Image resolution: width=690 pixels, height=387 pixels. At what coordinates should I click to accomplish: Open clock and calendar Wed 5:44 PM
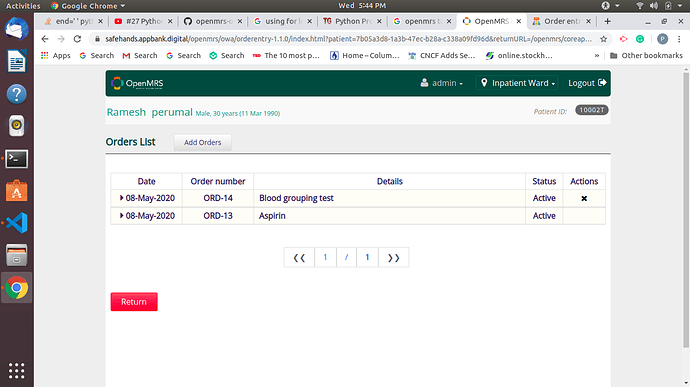362,6
